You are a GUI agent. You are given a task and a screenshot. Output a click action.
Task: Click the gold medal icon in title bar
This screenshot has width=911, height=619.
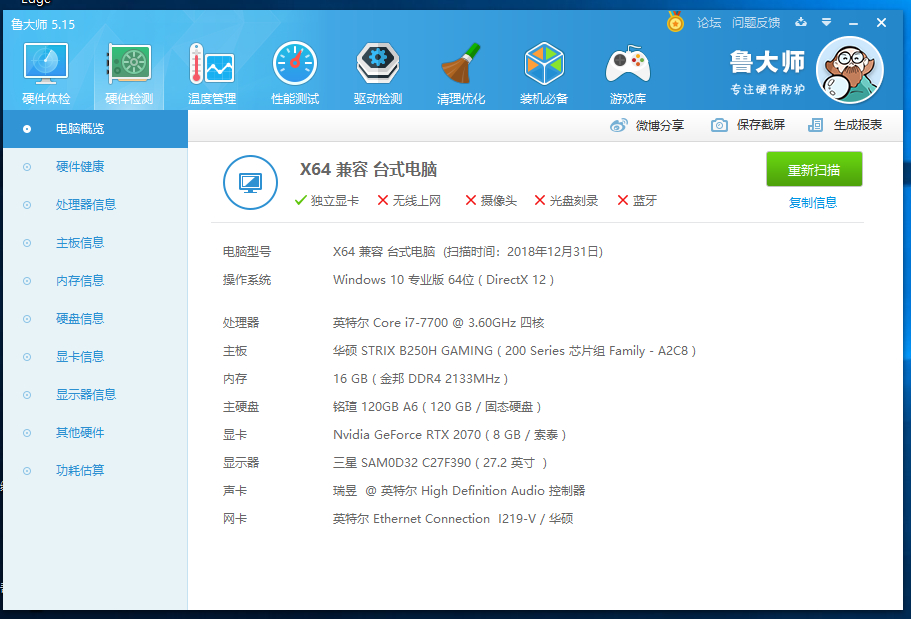pyautogui.click(x=675, y=22)
